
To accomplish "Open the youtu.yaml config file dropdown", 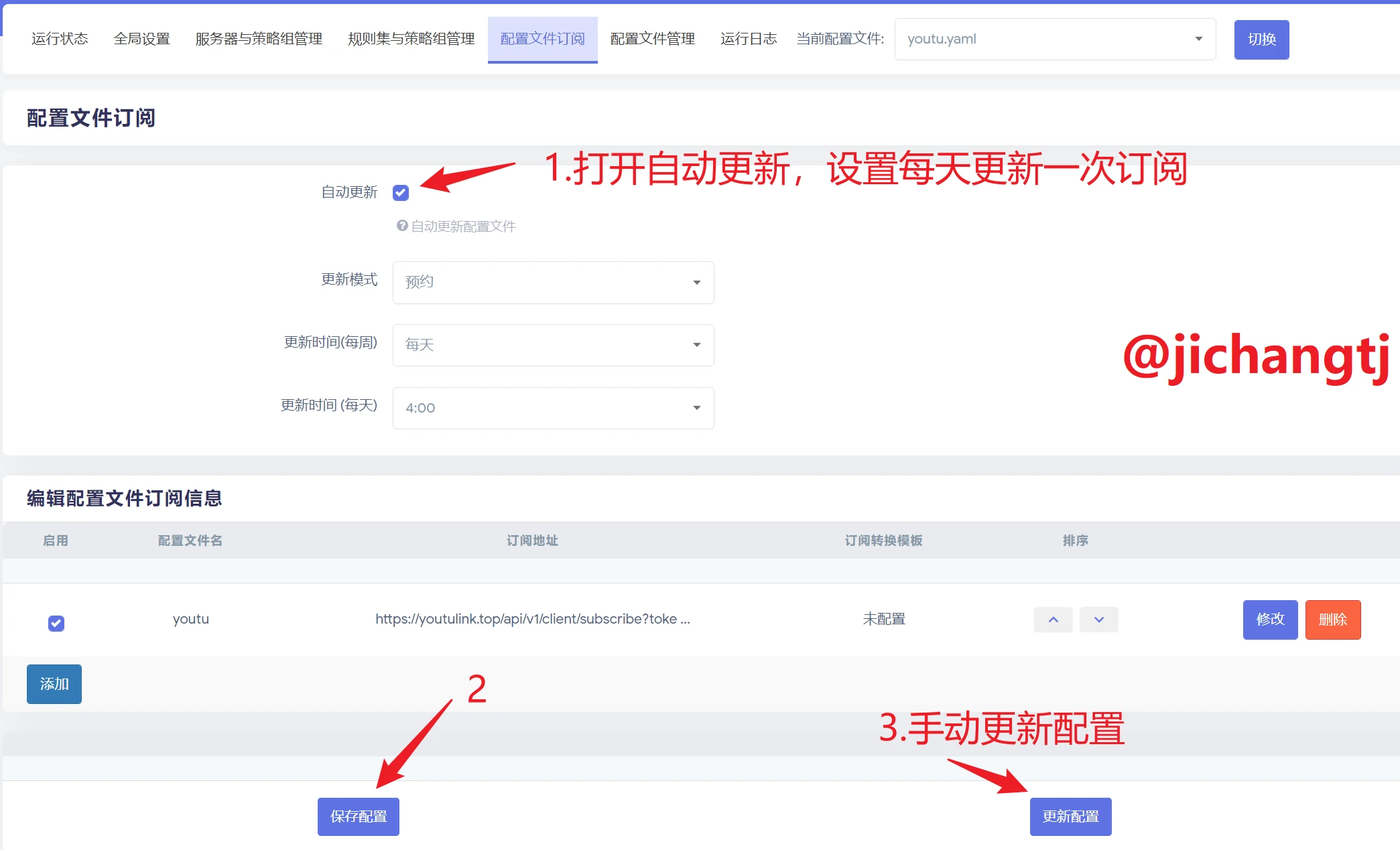I will pyautogui.click(x=1055, y=39).
